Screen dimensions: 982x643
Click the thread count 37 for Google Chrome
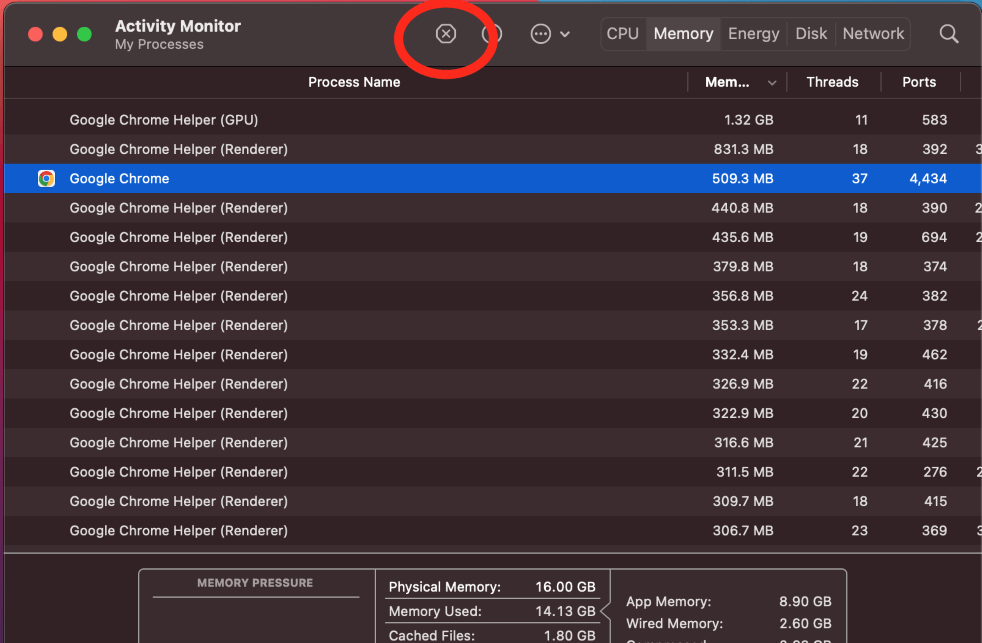(860, 178)
